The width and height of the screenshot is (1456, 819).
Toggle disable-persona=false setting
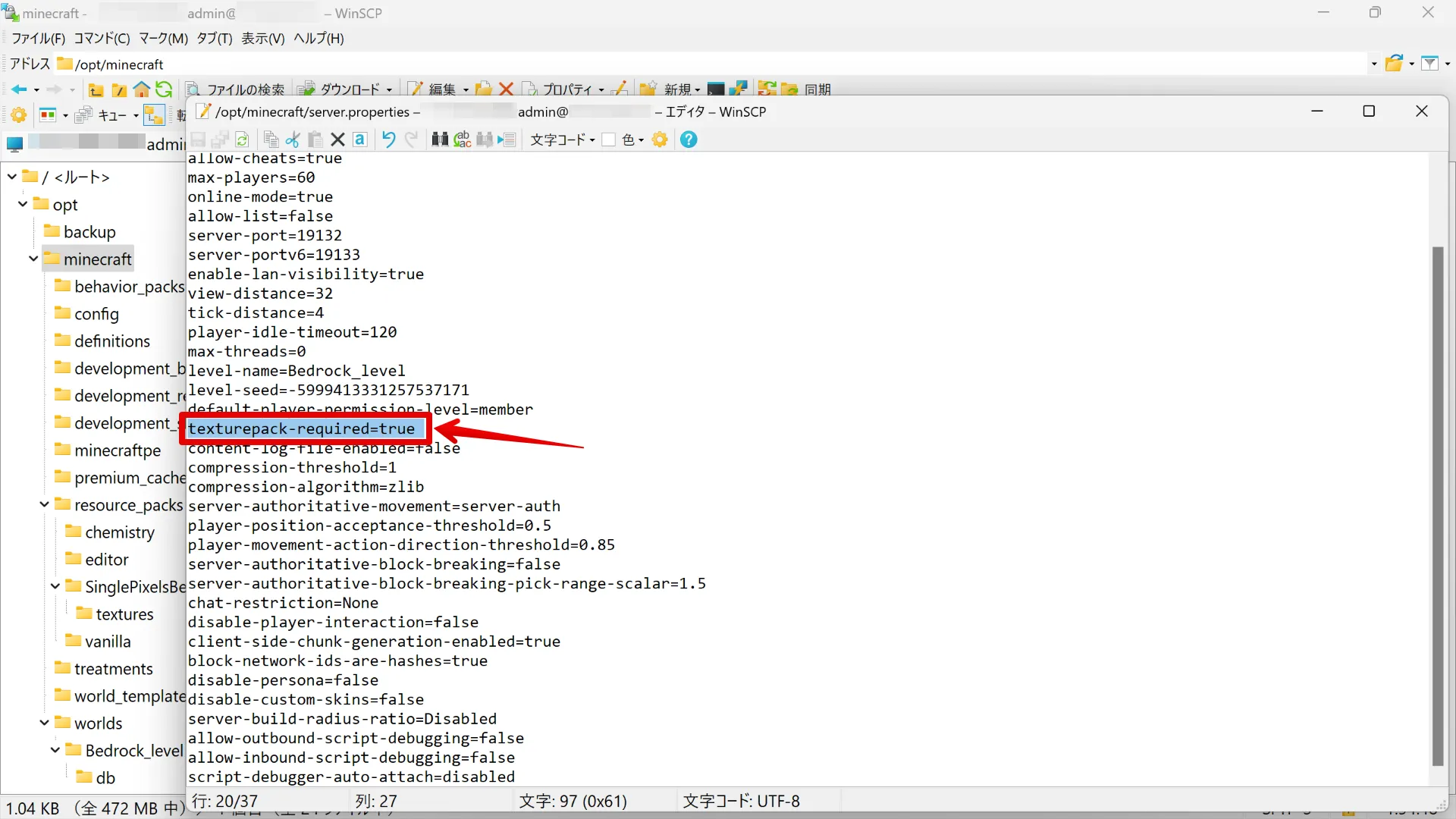(x=283, y=680)
